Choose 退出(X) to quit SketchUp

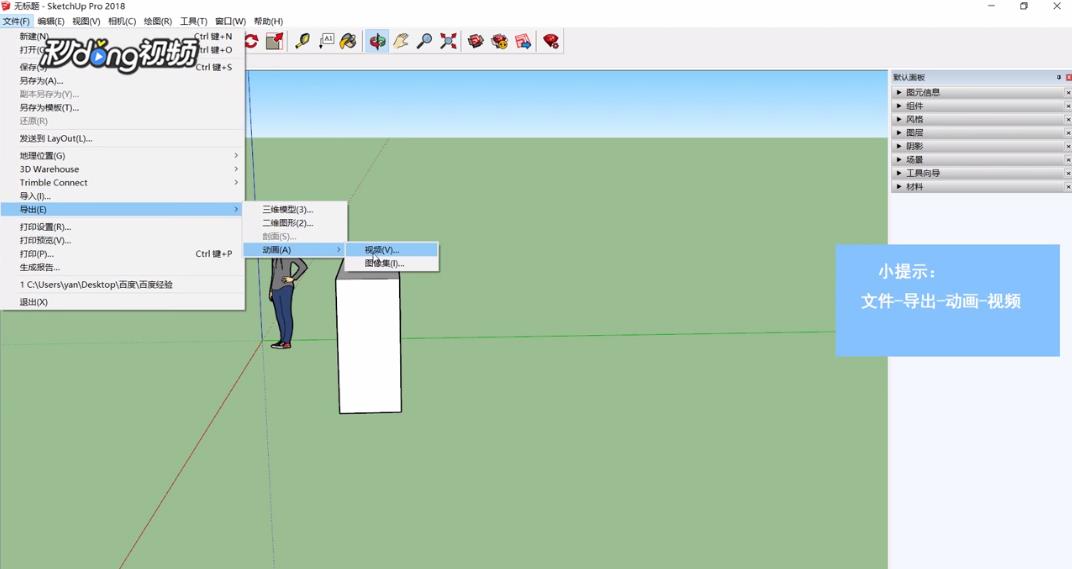pos(122,302)
